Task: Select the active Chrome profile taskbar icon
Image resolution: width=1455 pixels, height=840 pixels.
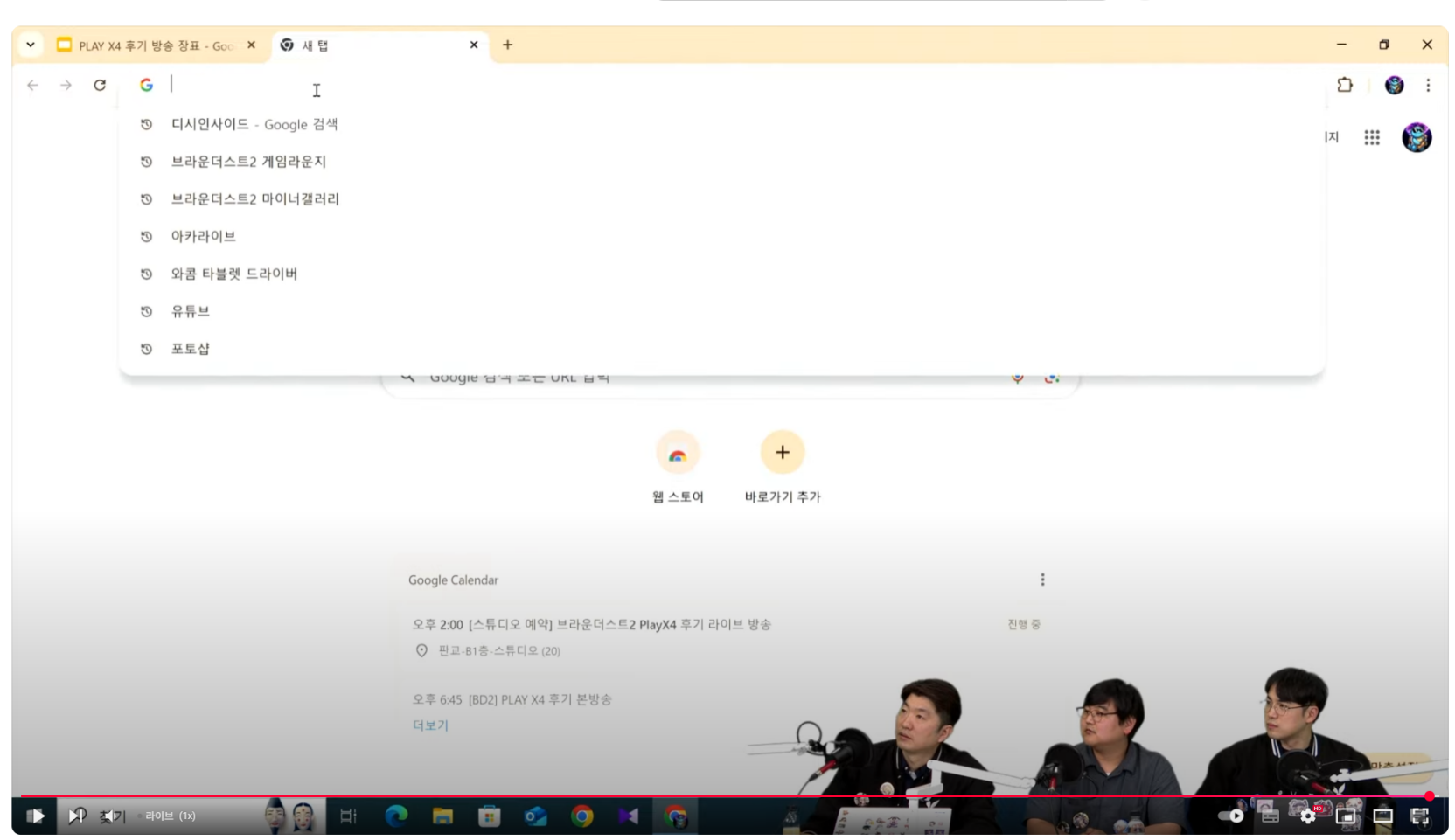Action: (x=675, y=816)
